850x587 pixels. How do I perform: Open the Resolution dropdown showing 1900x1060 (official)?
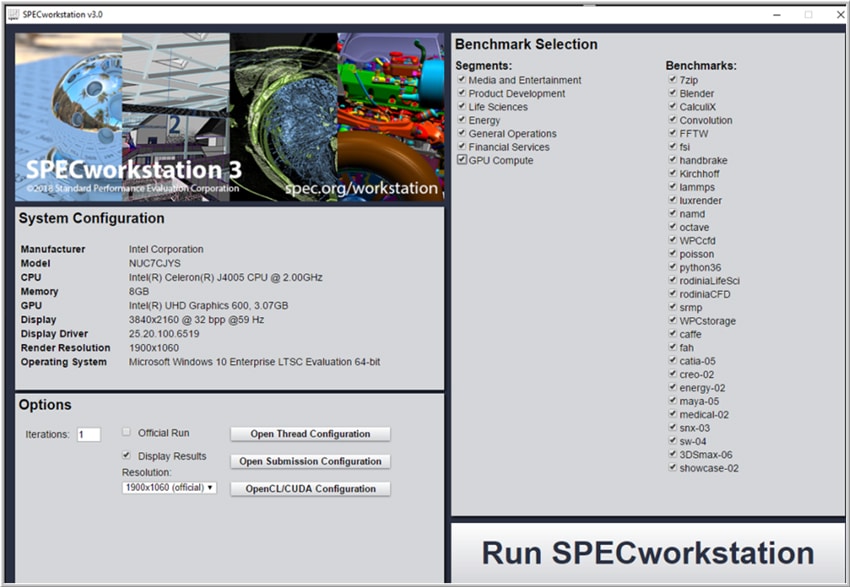pyautogui.click(x=169, y=487)
